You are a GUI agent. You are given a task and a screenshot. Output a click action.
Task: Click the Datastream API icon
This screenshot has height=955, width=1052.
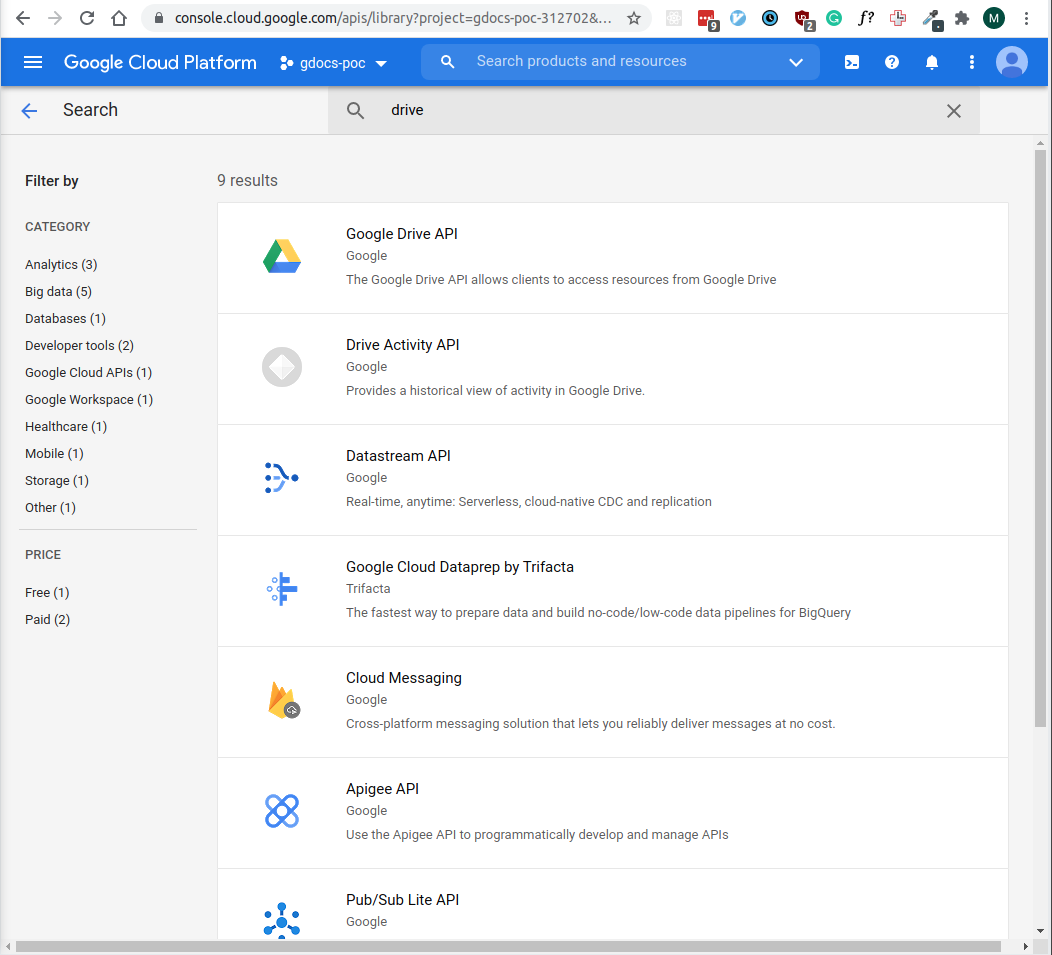pyautogui.click(x=282, y=478)
